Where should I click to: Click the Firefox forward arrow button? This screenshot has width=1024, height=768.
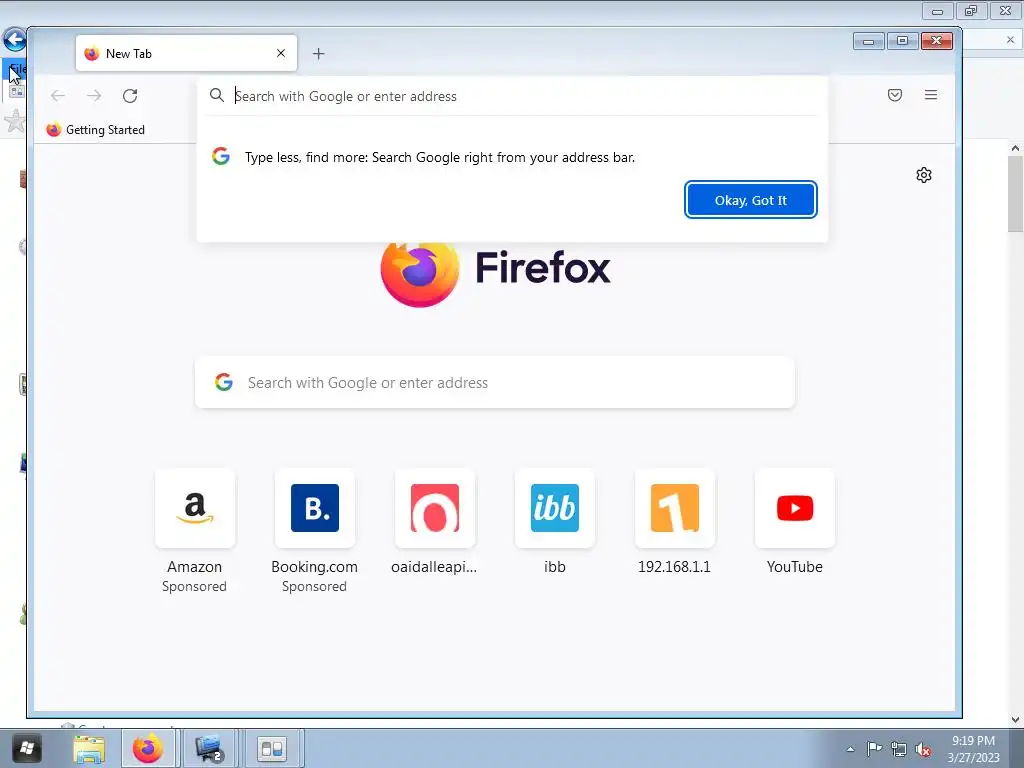(94, 96)
